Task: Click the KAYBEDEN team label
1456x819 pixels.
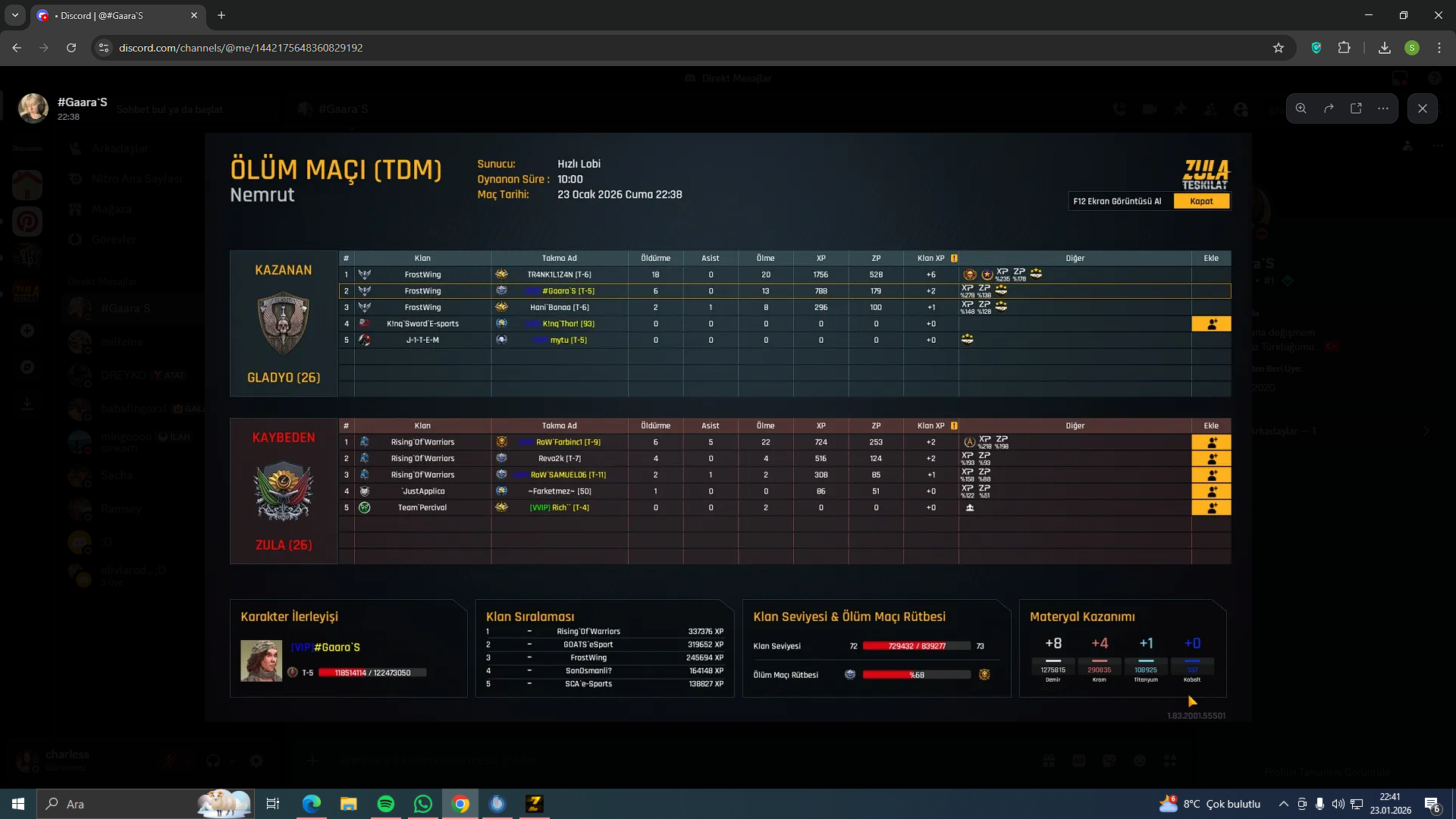Action: [x=284, y=438]
